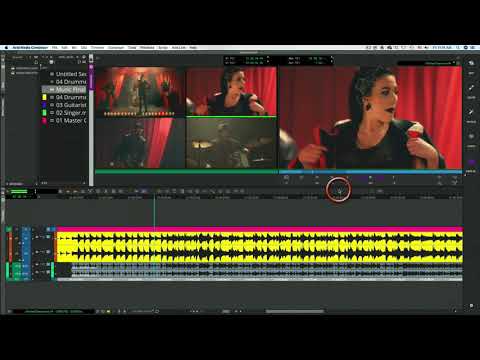Switch to the wide stage master camera angle
Image resolution: width=480 pixels, height=360 pixels.
pos(140,92)
